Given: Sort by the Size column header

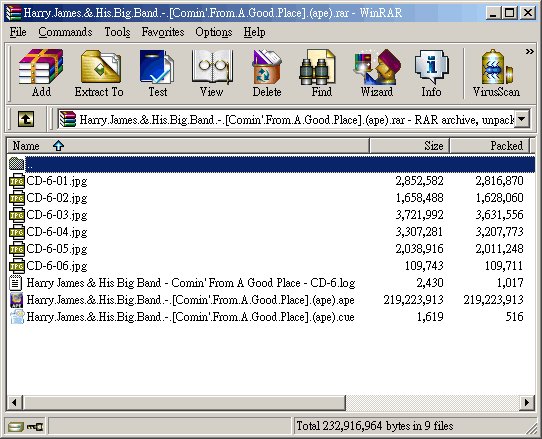Looking at the screenshot, I should [x=410, y=146].
